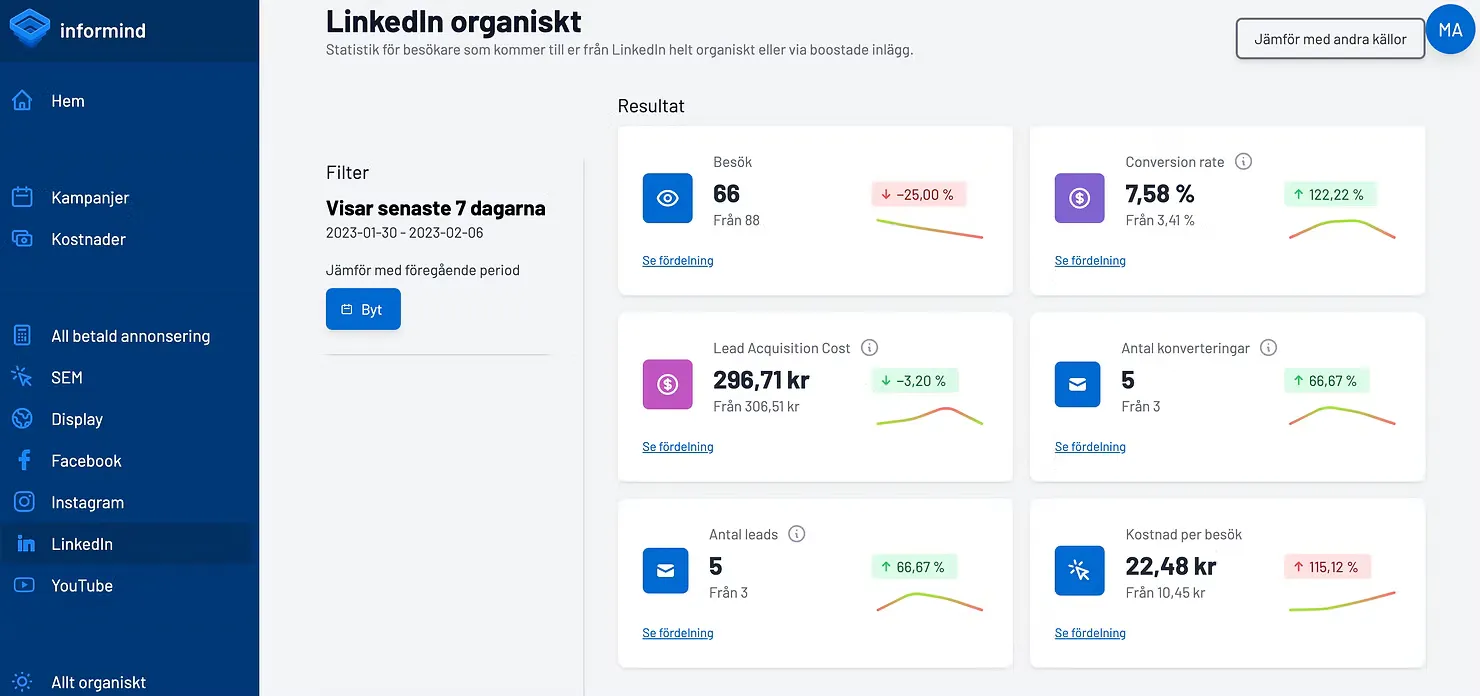
Task: Open Kampanjer using its calendar icon
Action: click(23, 197)
